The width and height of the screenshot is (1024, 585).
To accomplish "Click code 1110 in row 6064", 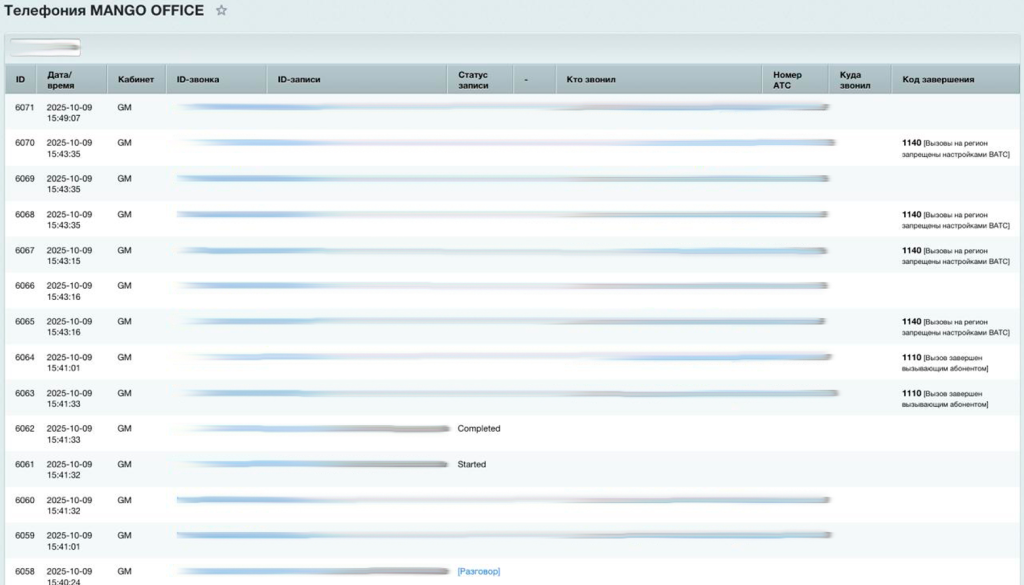I will (911, 357).
